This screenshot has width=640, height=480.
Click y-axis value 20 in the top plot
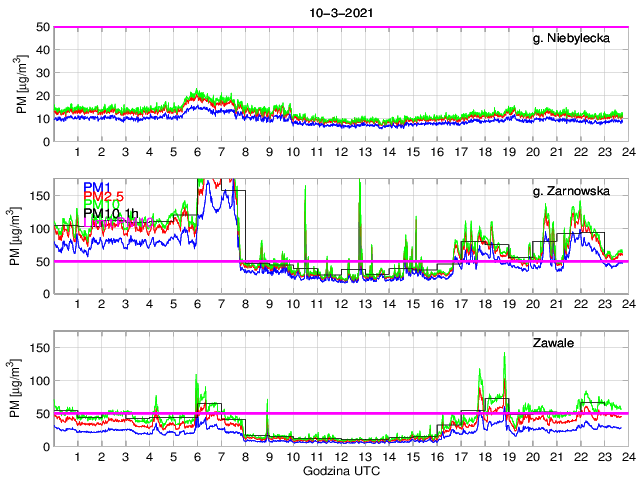coord(43,96)
